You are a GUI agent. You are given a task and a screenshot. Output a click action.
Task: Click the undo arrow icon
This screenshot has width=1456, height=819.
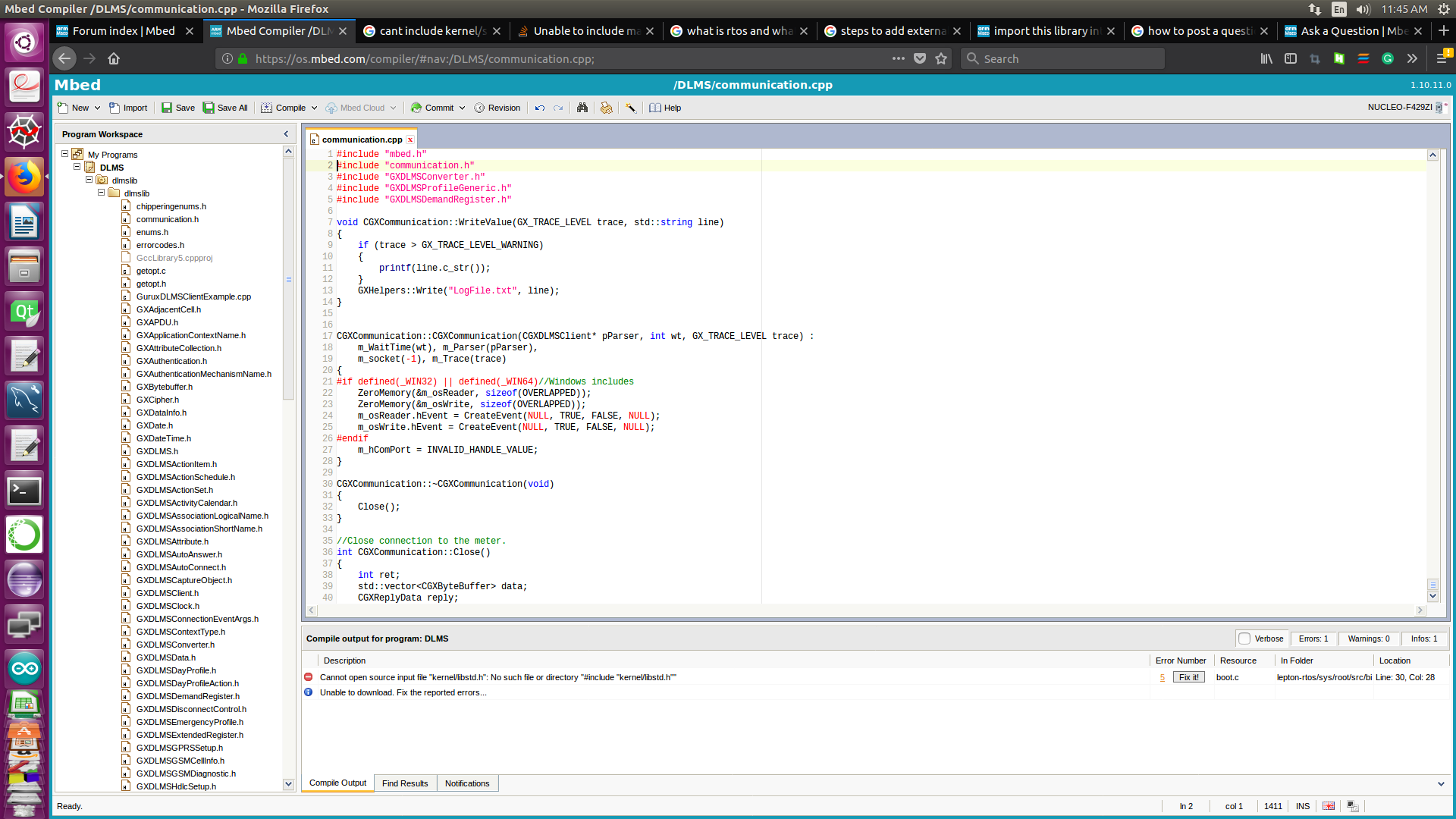[x=540, y=108]
